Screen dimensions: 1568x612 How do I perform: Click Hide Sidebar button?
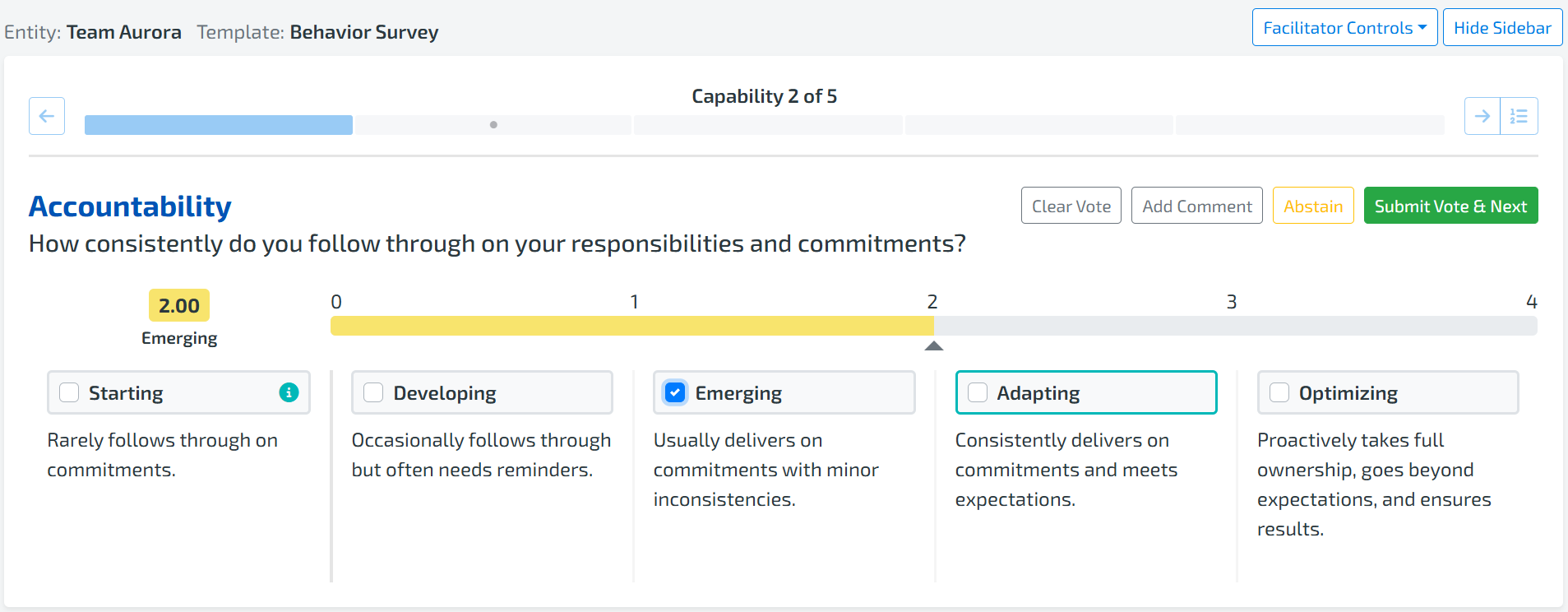(x=1502, y=28)
